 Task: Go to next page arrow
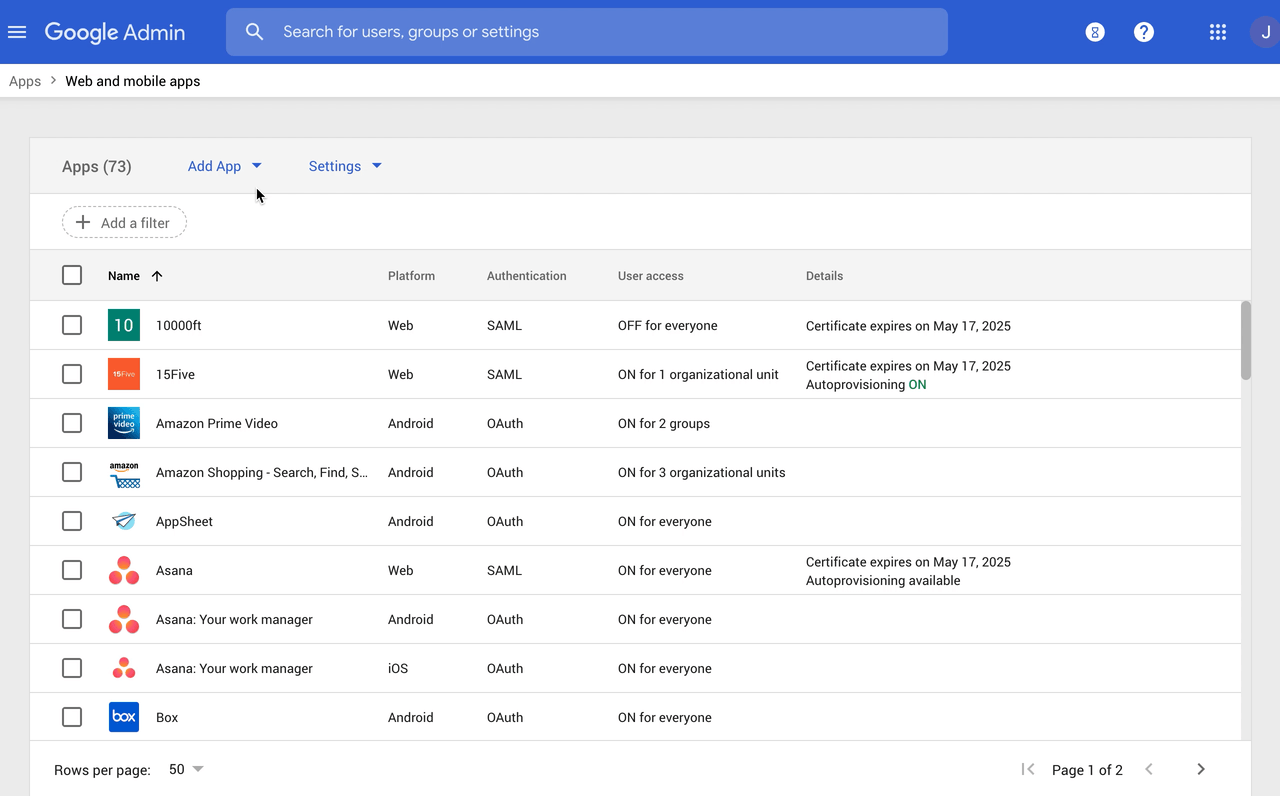(x=1201, y=769)
